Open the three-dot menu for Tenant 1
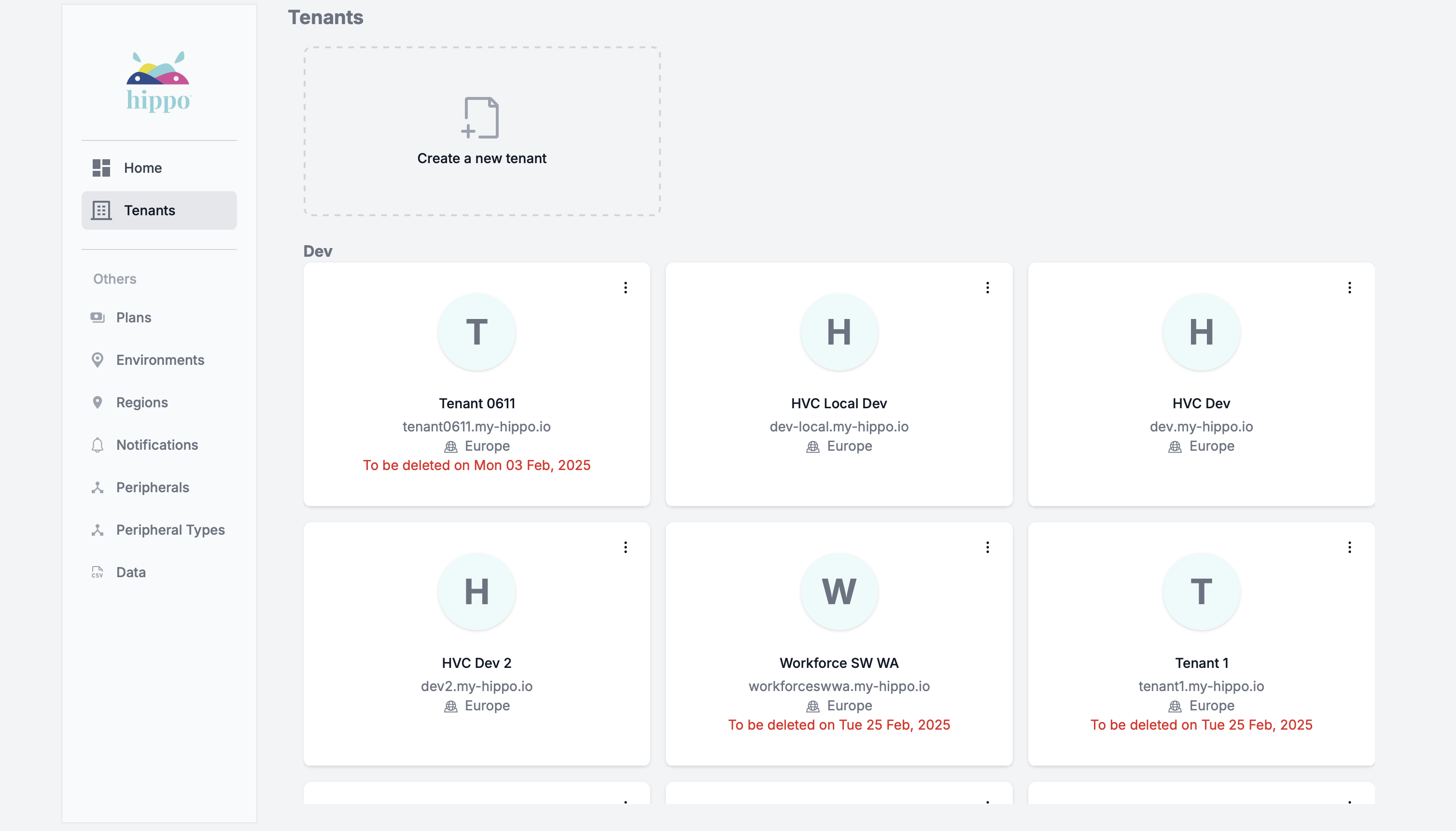Screen dimensions: 1456x831 tap(1349, 547)
